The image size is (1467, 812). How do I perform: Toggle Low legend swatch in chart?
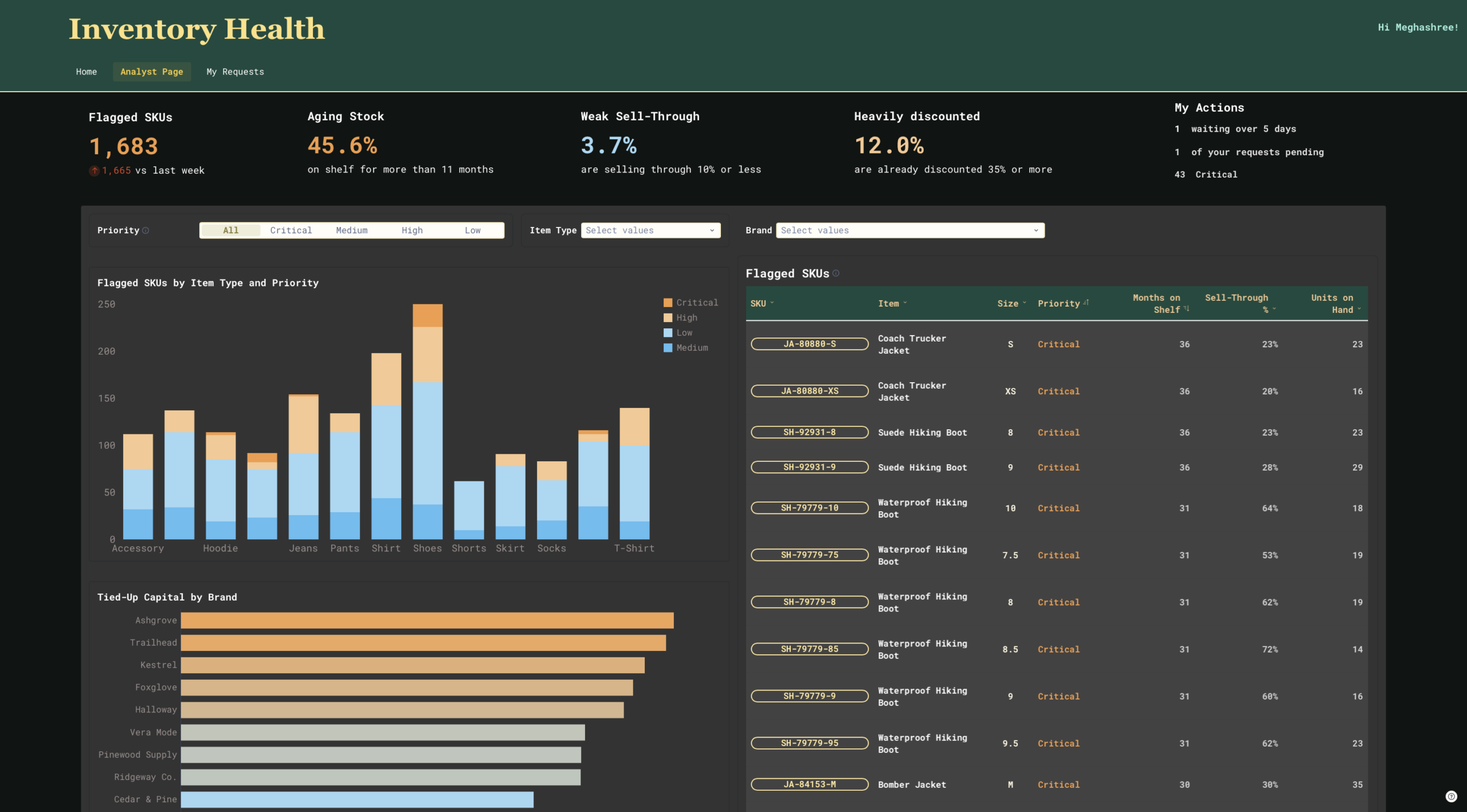click(668, 333)
